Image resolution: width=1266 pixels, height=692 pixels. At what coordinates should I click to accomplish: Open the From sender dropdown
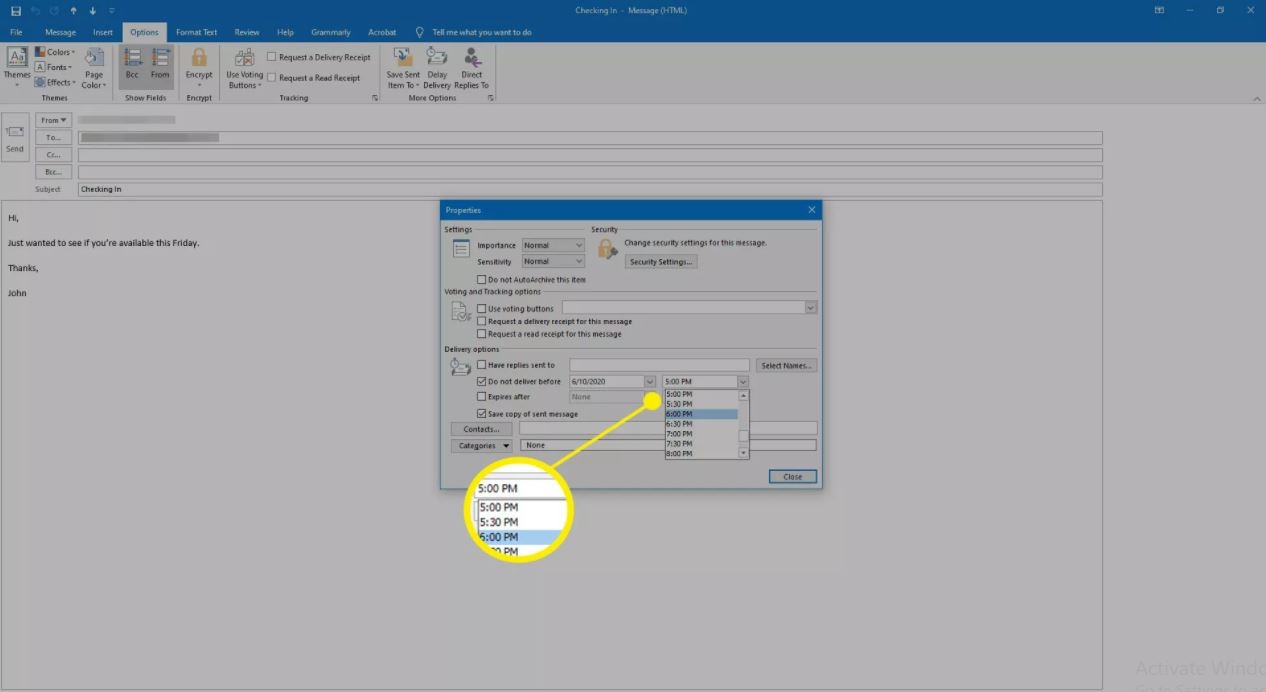pos(54,120)
